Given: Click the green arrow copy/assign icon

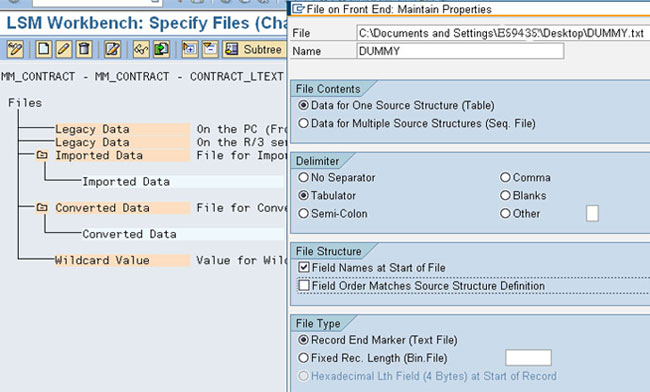Looking at the screenshot, I should click(161, 49).
